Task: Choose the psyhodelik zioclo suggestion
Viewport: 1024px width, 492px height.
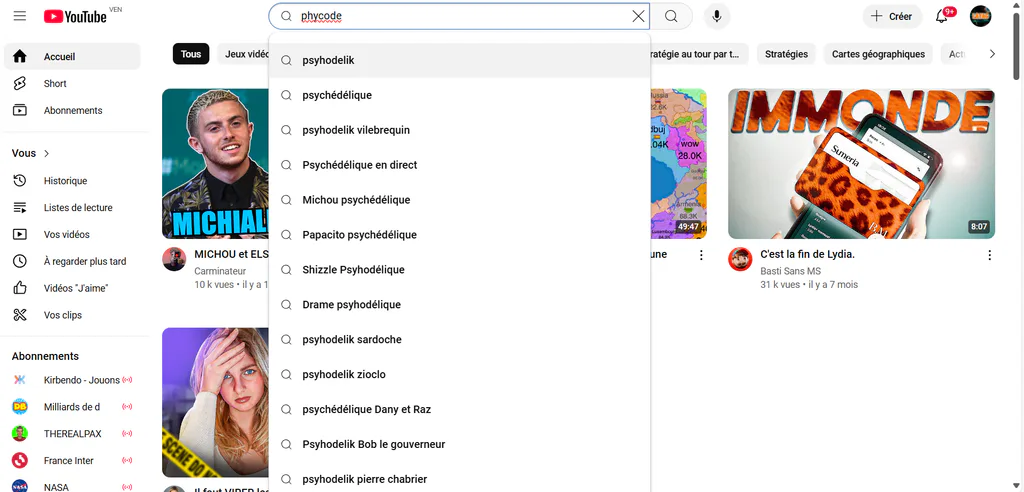Action: coord(459,374)
